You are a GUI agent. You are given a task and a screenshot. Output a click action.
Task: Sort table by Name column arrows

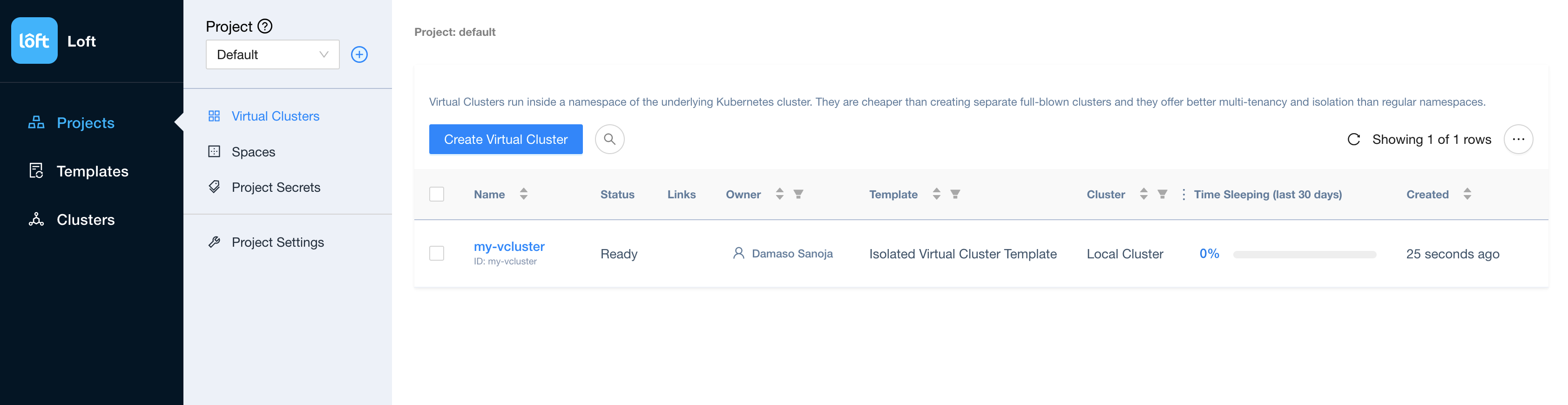coord(523,194)
